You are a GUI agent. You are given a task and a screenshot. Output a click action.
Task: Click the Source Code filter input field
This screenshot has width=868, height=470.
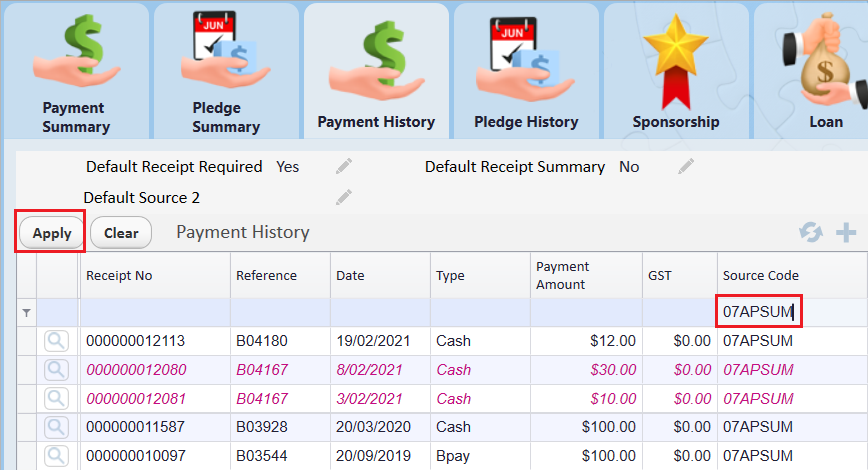pos(760,313)
